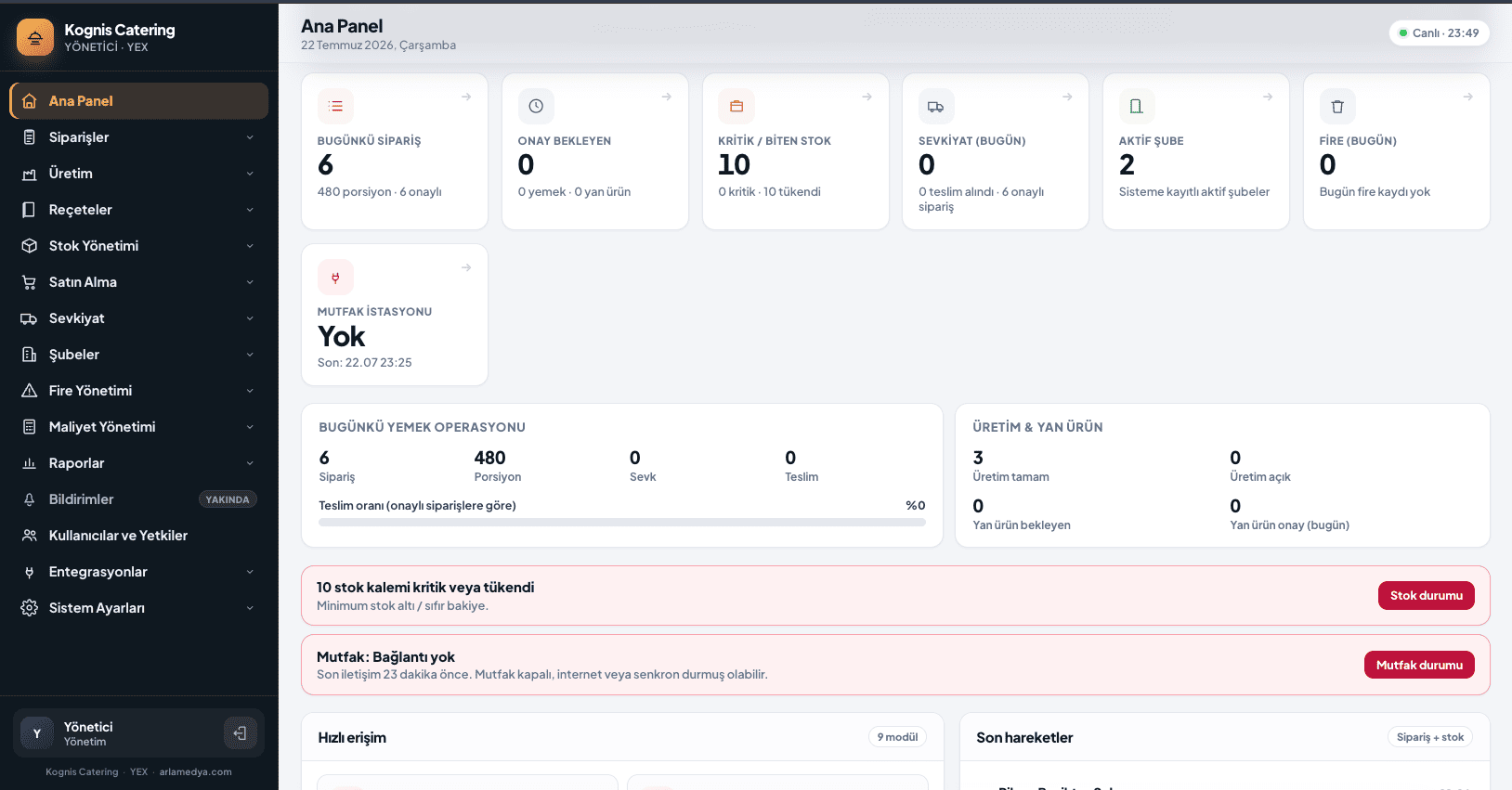
Task: Select Ana Panel in sidebar
Action: click(x=139, y=101)
